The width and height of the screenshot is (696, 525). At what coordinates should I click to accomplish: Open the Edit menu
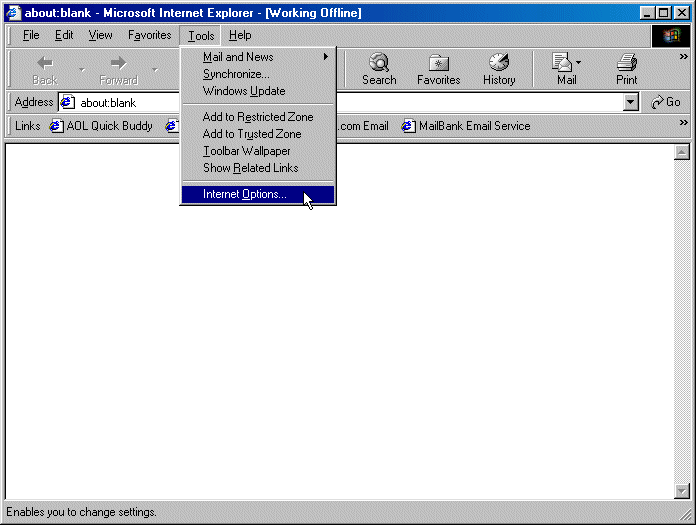64,35
